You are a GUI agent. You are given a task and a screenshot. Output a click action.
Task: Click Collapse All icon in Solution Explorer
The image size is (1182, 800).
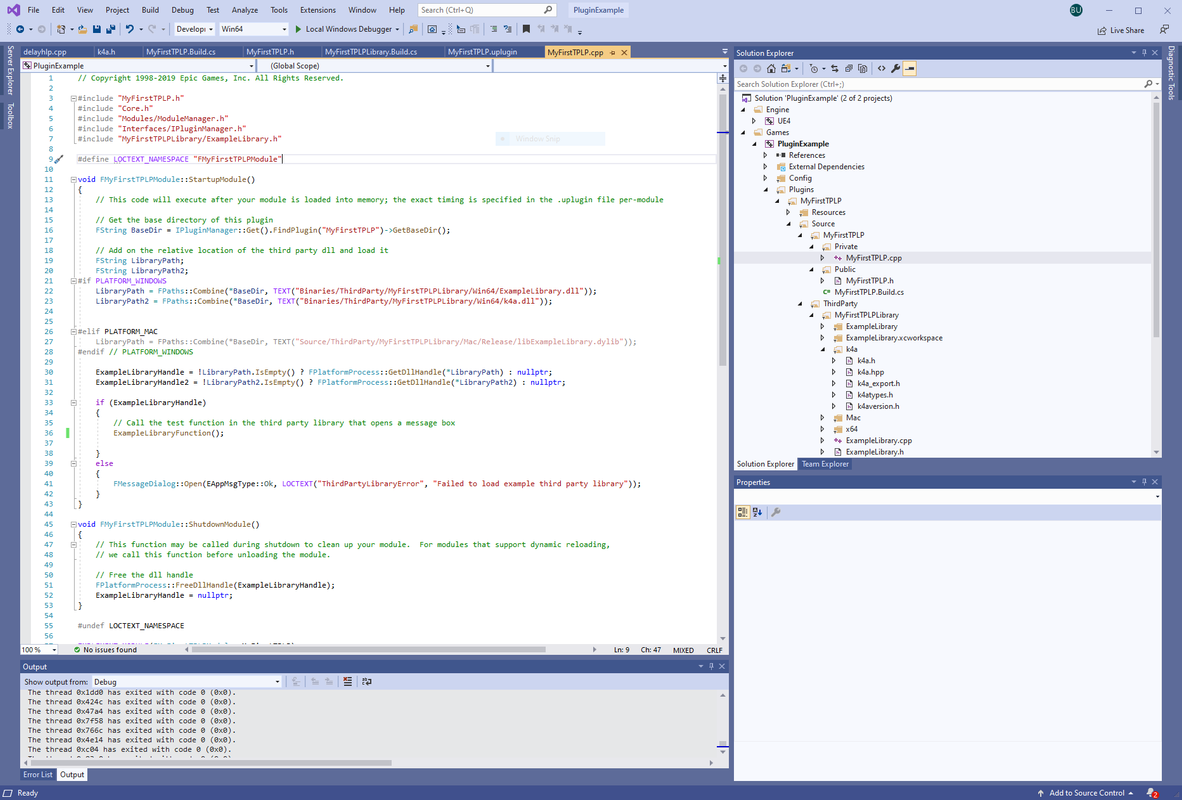849,69
